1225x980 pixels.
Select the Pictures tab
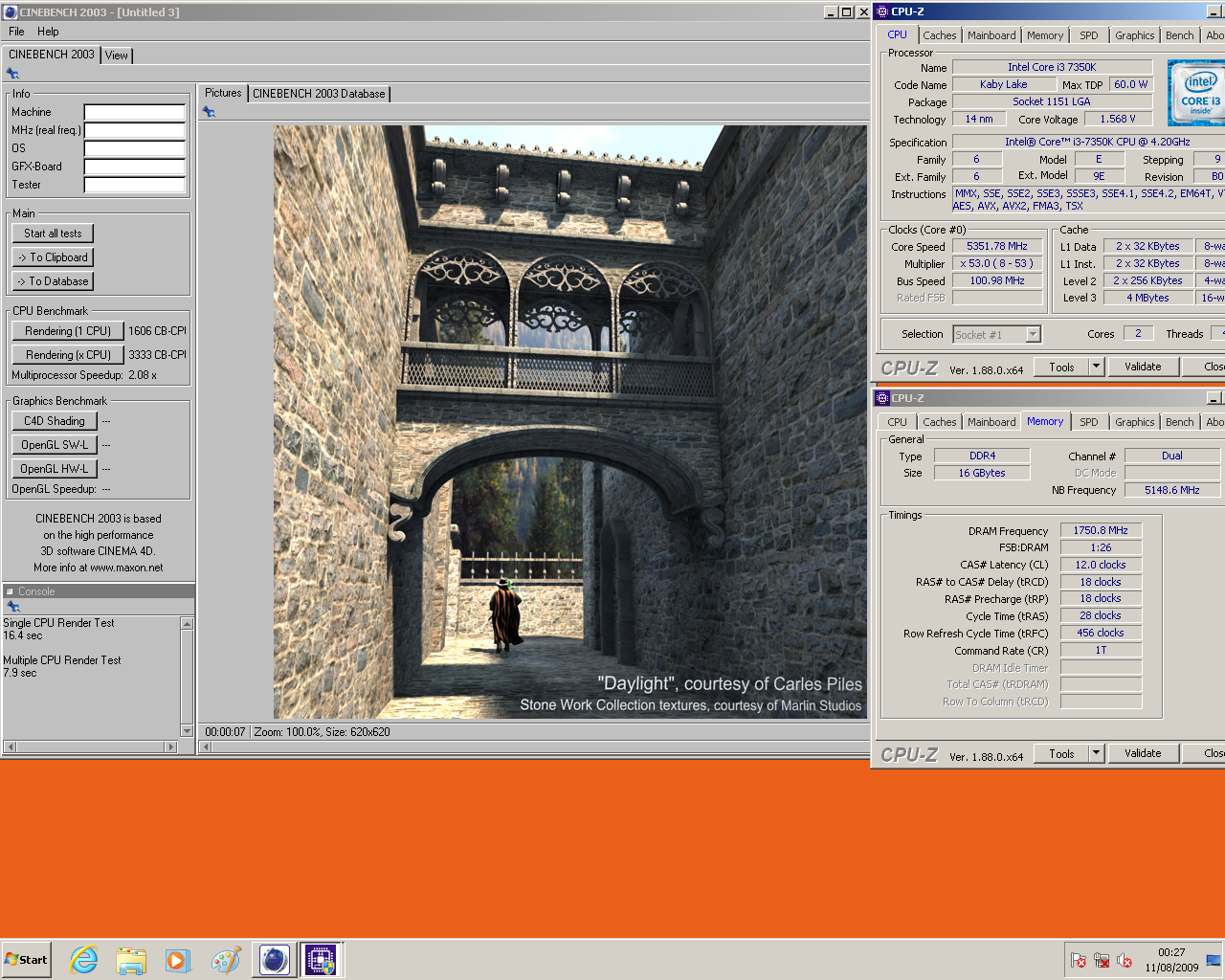click(223, 93)
